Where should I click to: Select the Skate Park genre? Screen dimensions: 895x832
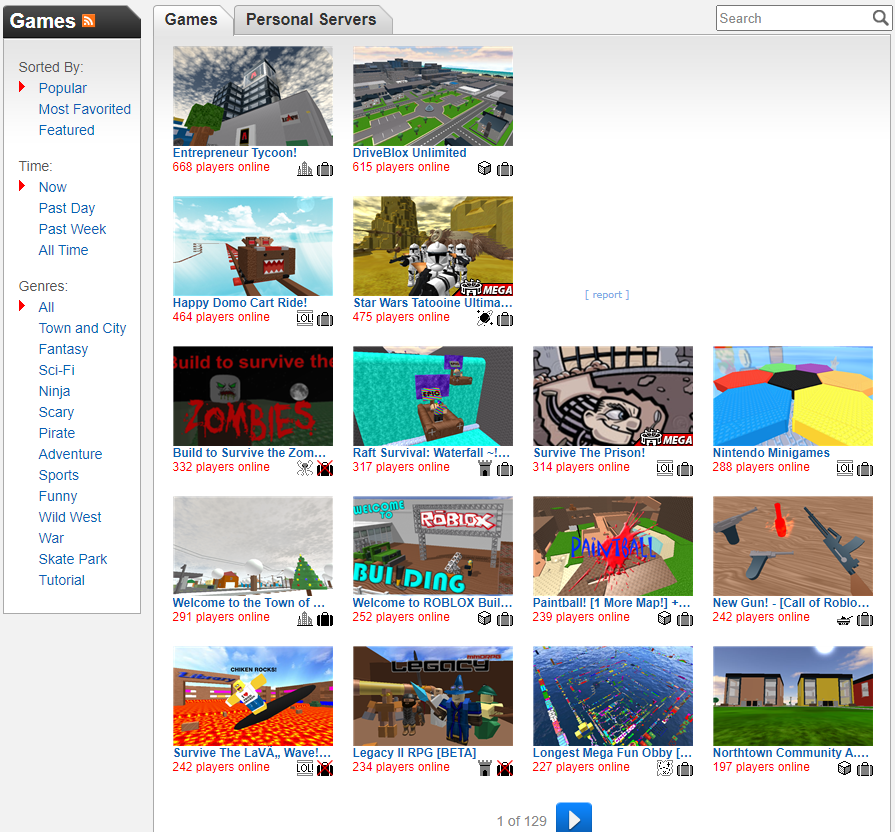pyautogui.click(x=73, y=559)
